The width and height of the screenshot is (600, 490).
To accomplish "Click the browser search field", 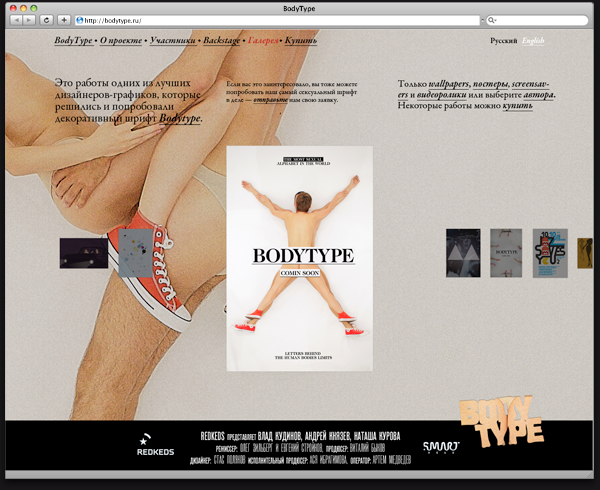I will (537, 21).
